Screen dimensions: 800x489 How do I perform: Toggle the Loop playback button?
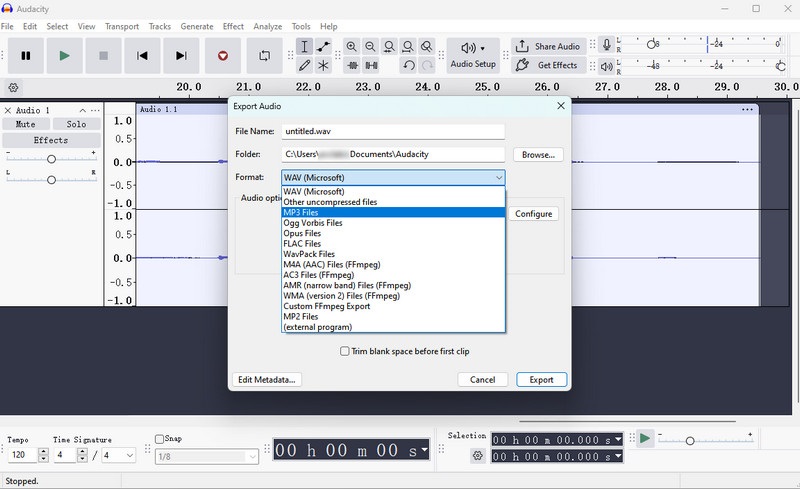tap(264, 56)
